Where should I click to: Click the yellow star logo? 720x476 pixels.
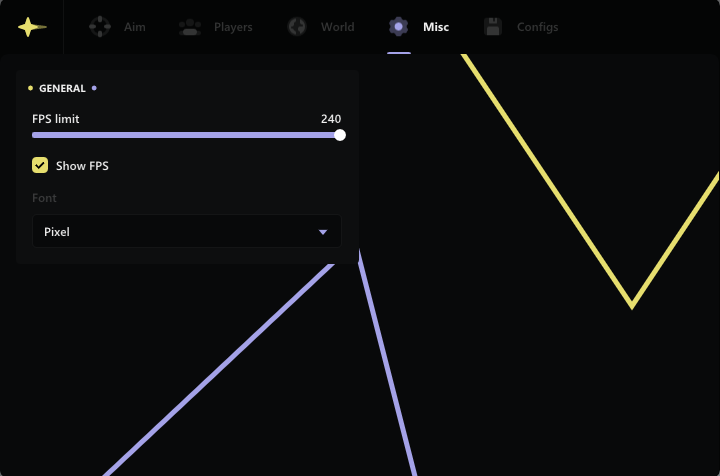(31, 27)
